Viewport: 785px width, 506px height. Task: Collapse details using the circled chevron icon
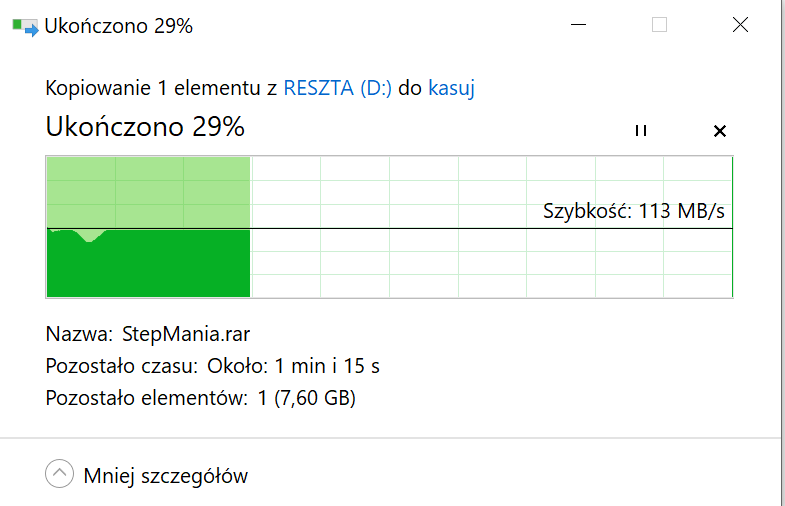pos(60,473)
